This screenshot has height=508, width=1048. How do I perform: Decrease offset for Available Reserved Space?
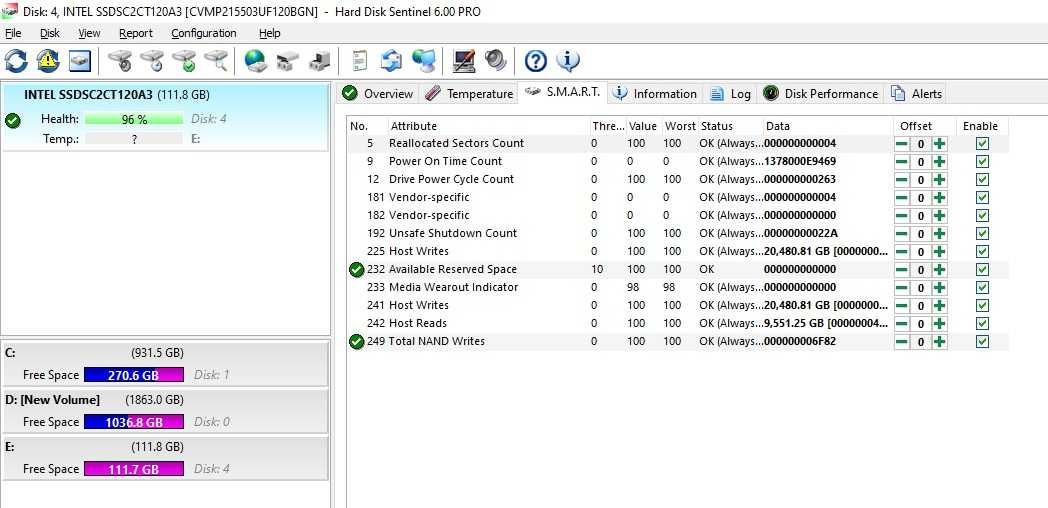902,270
